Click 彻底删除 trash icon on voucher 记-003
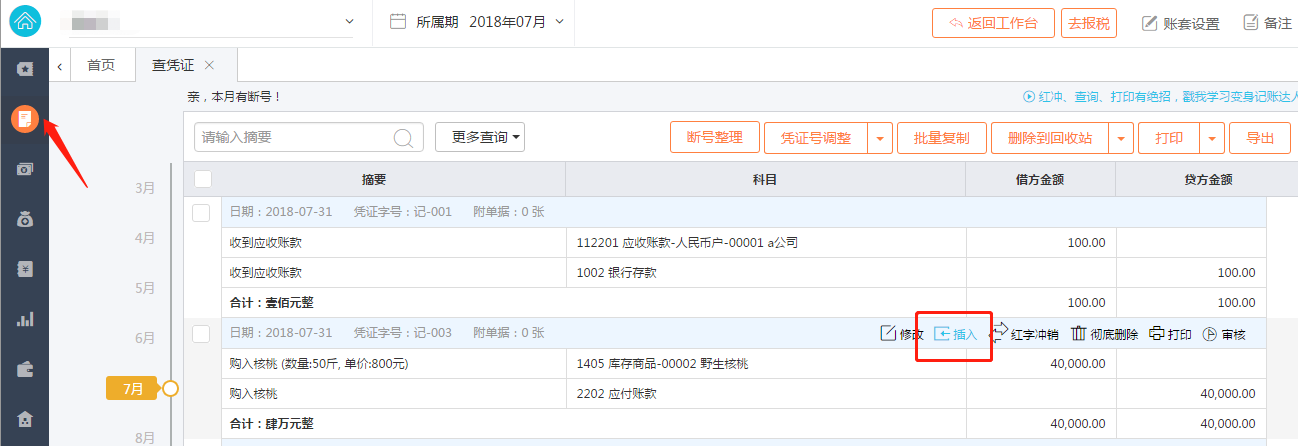Screen dimensions: 1298x446 click(1078, 334)
